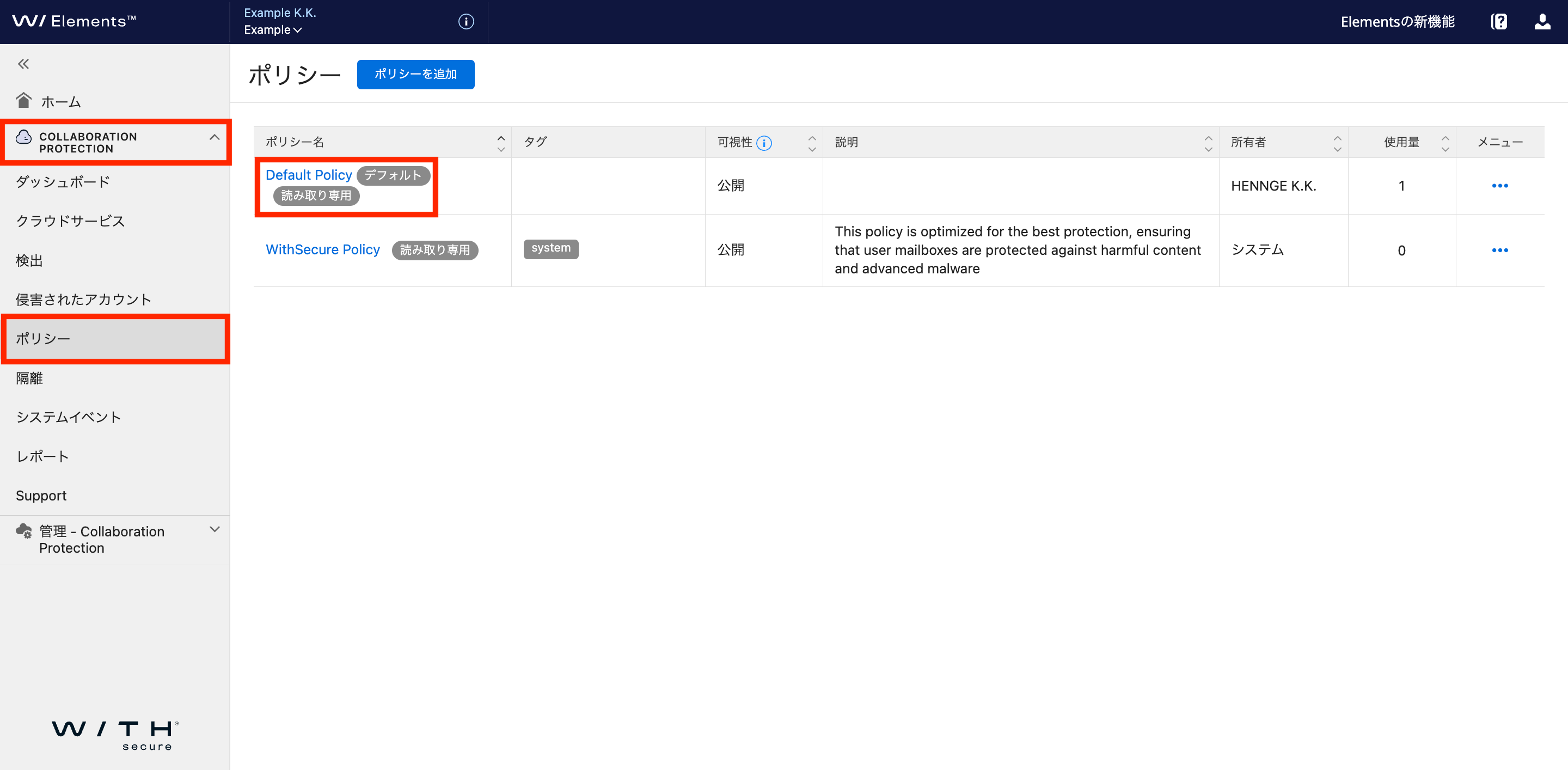Open WithSecure Policy row menu dots
This screenshot has height=770, width=1568.
(x=1500, y=250)
